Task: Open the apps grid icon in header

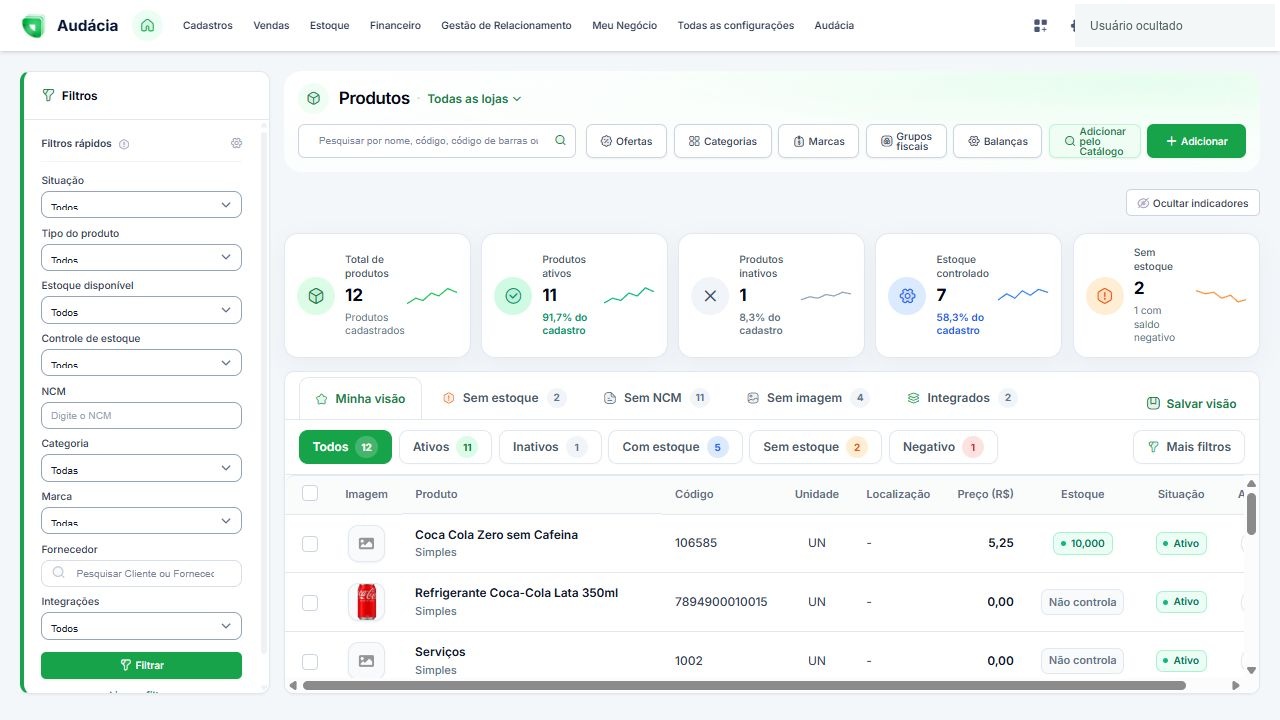Action: tap(1040, 26)
